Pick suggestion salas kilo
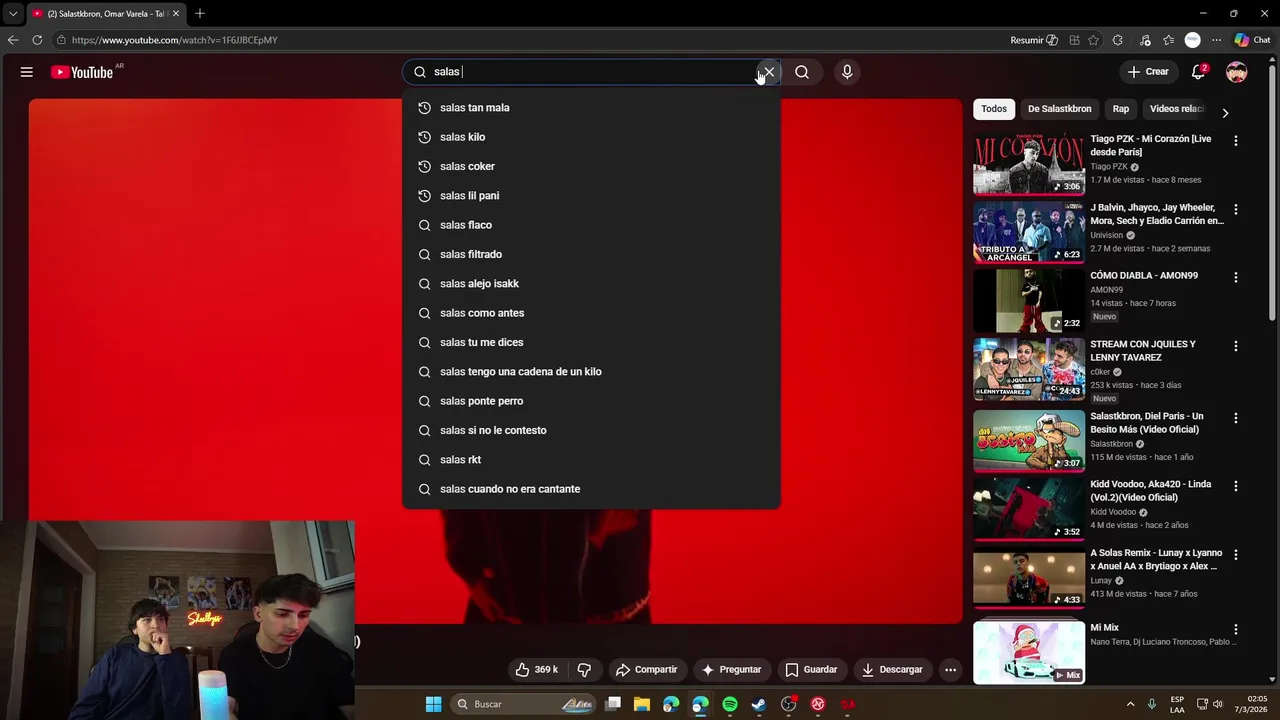 point(591,137)
